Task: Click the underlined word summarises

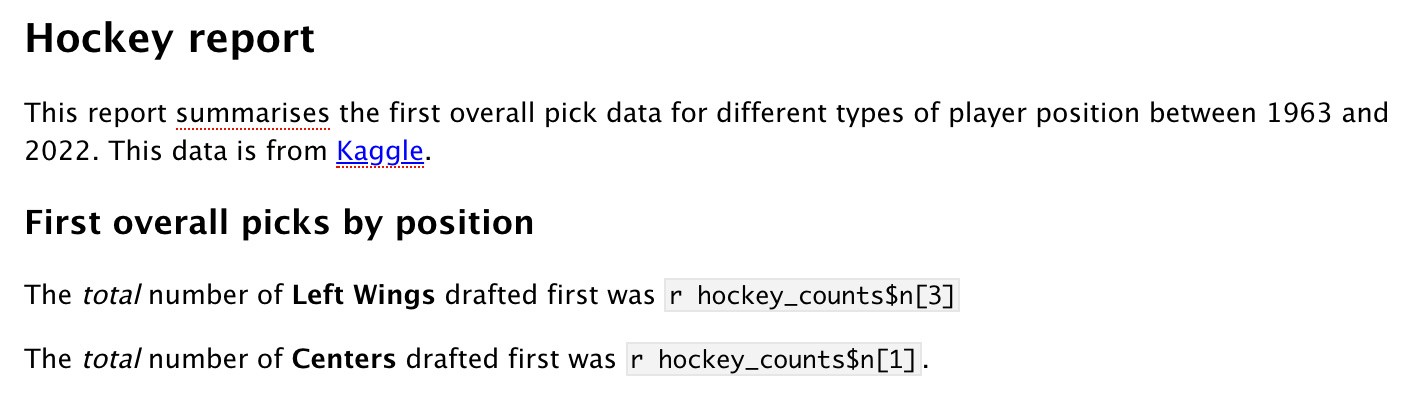Action: [253, 113]
